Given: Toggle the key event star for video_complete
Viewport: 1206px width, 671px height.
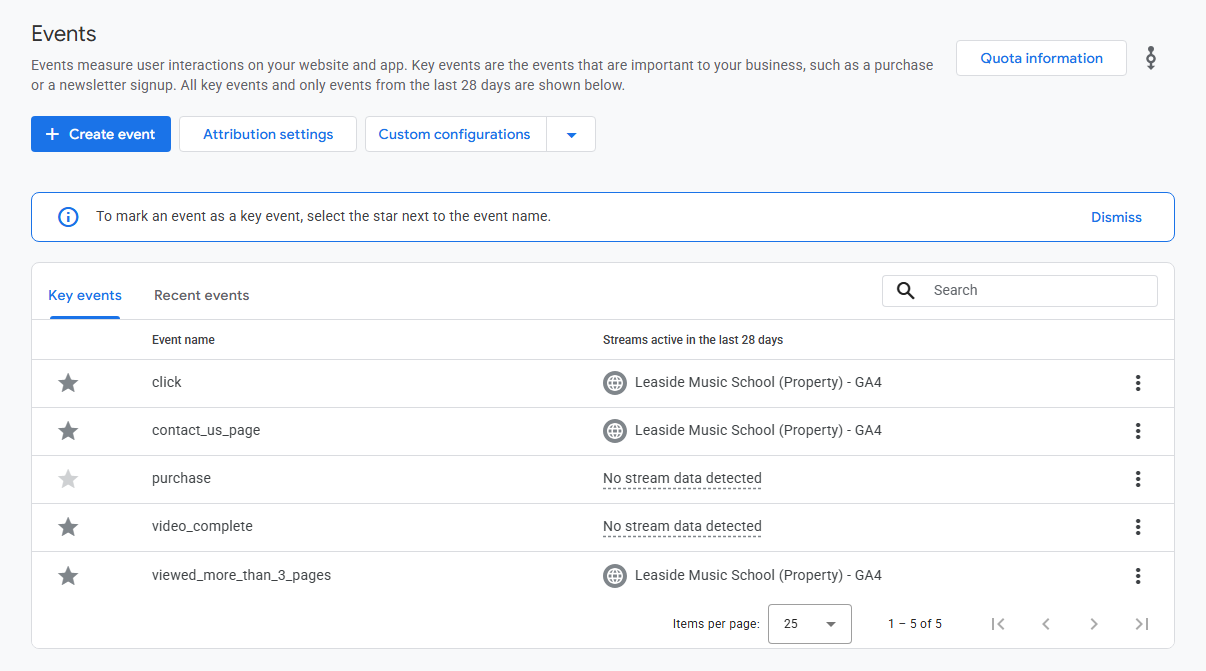Looking at the screenshot, I should [68, 527].
